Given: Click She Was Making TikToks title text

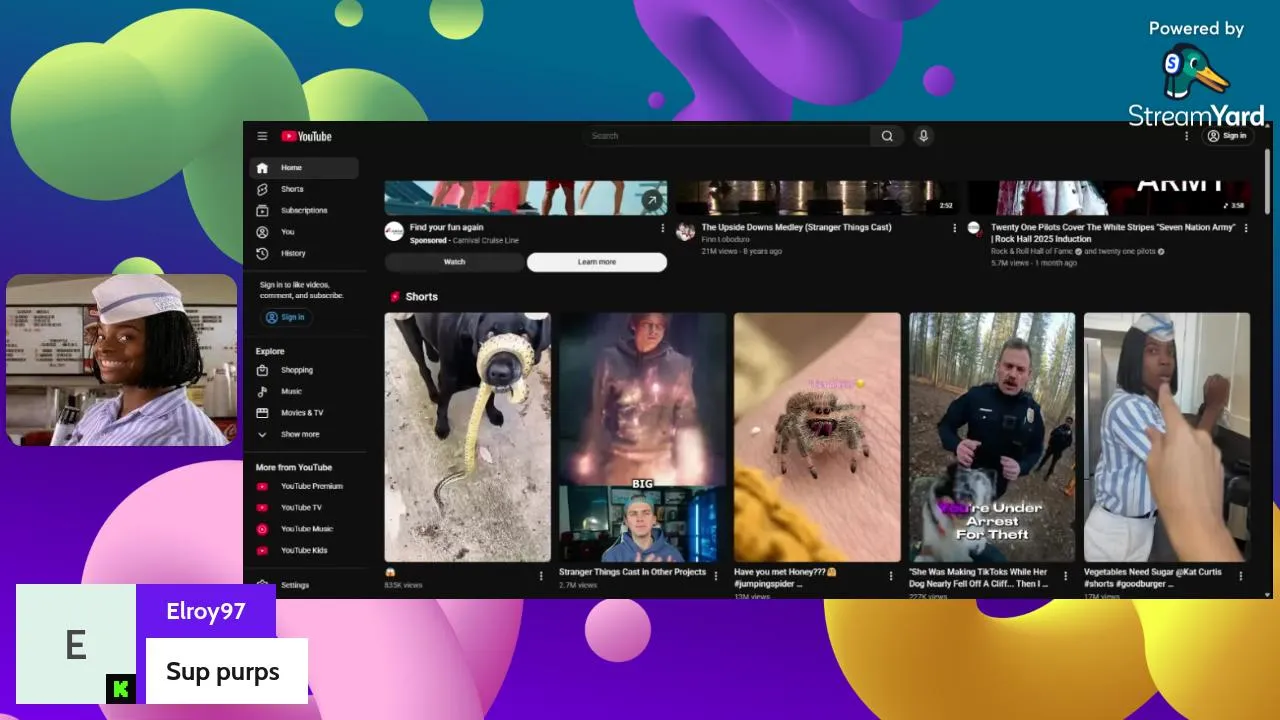Looking at the screenshot, I should click(x=979, y=578).
